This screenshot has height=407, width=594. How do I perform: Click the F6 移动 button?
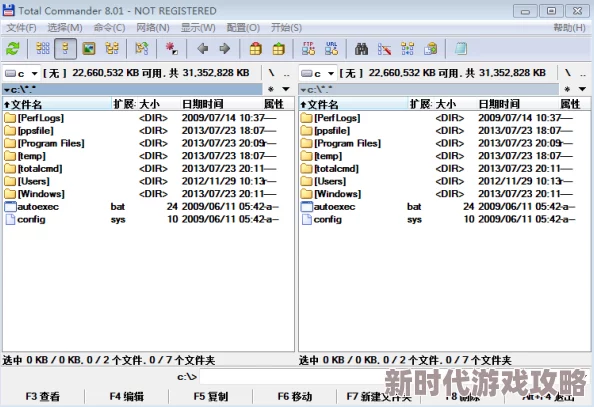point(295,397)
